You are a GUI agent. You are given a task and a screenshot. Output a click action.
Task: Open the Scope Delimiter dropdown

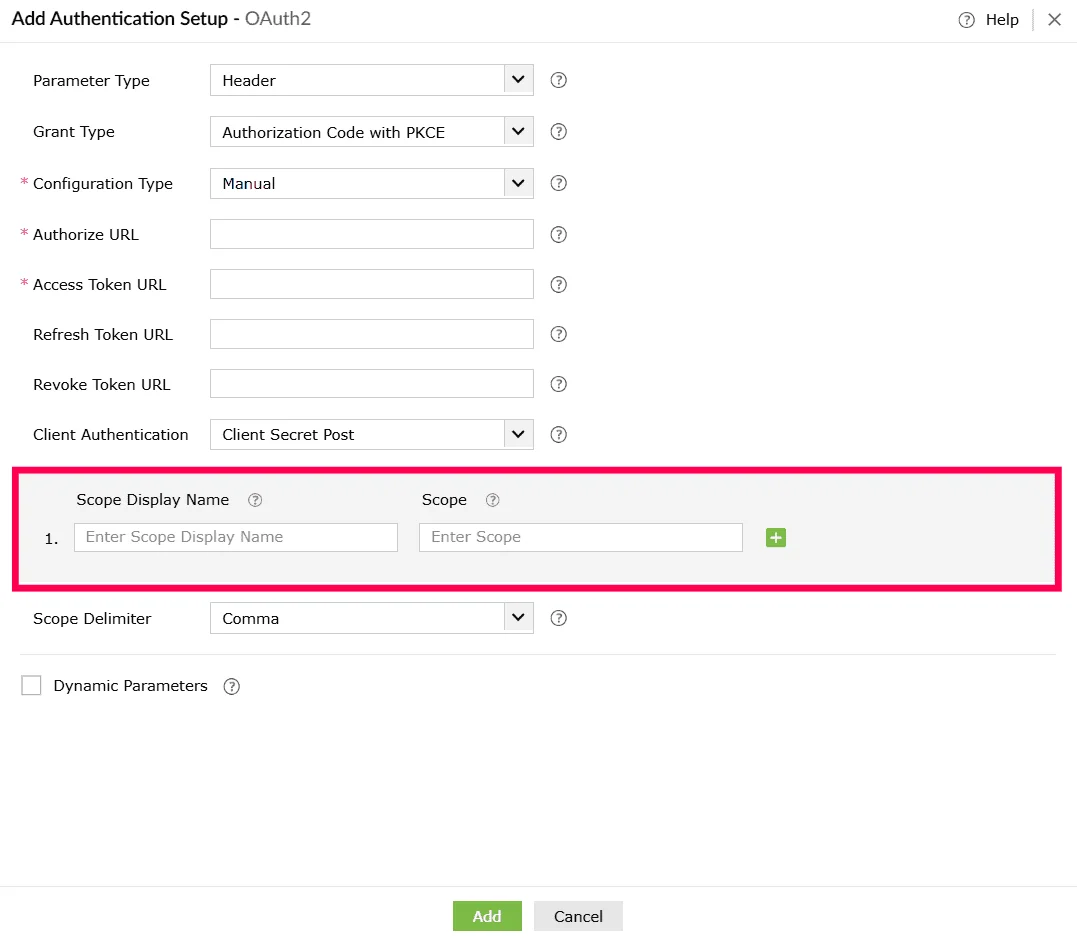click(372, 618)
